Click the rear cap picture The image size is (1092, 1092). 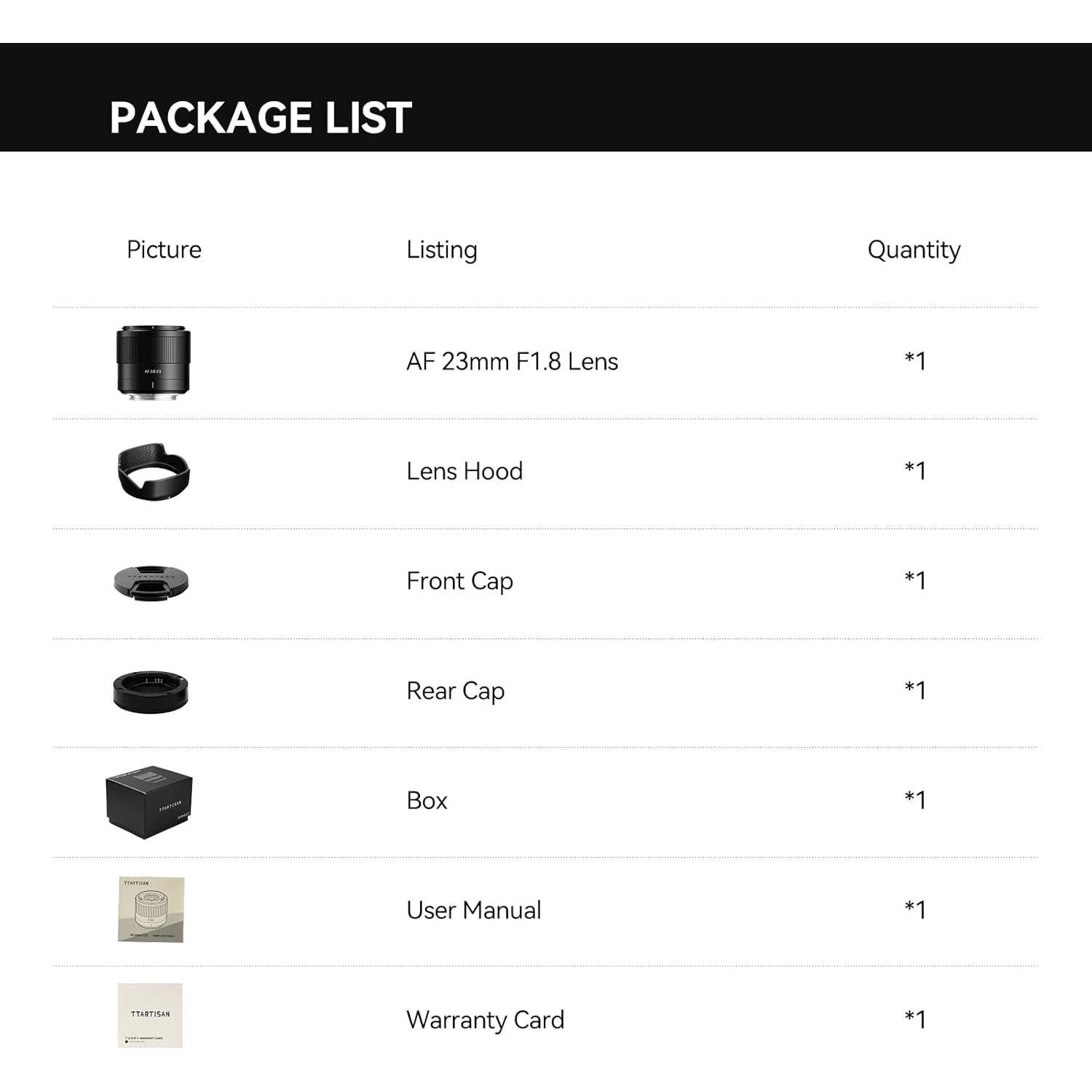coord(151,692)
